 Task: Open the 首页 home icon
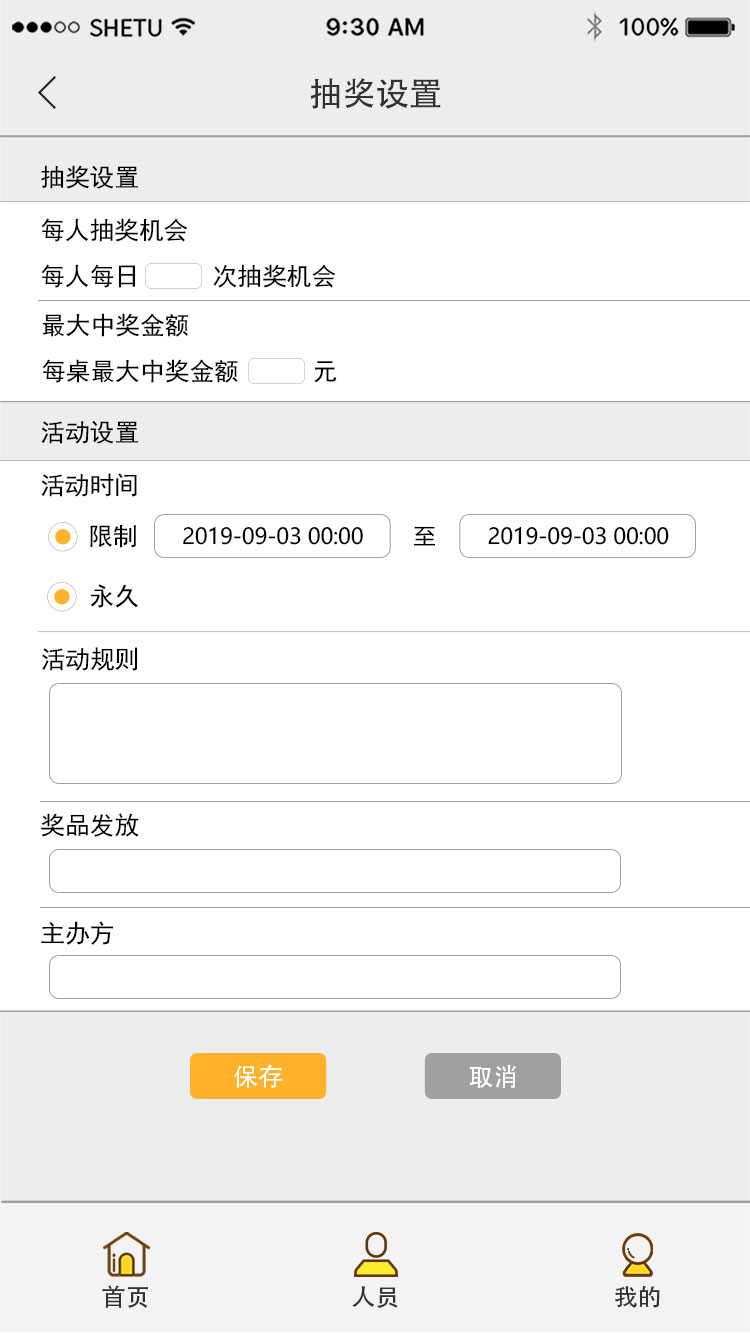(x=126, y=1254)
